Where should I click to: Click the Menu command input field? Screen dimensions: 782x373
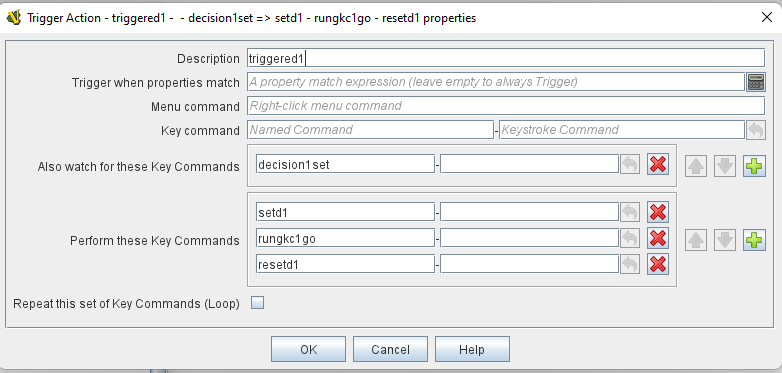coord(506,106)
